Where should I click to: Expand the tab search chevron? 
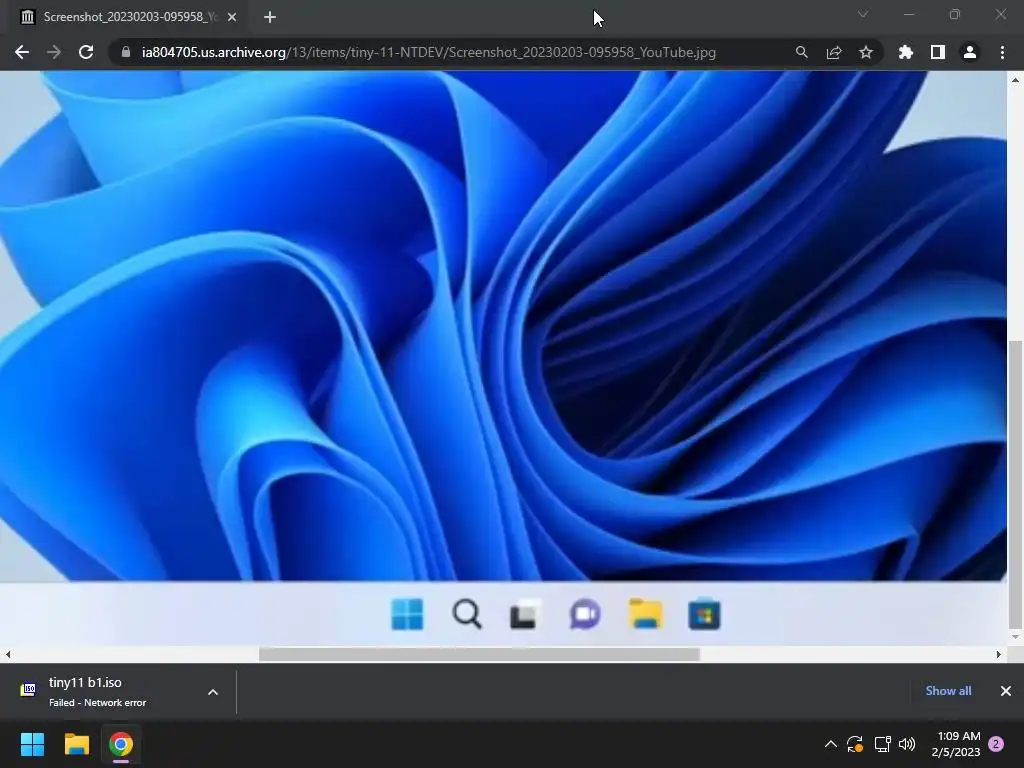pyautogui.click(x=863, y=14)
